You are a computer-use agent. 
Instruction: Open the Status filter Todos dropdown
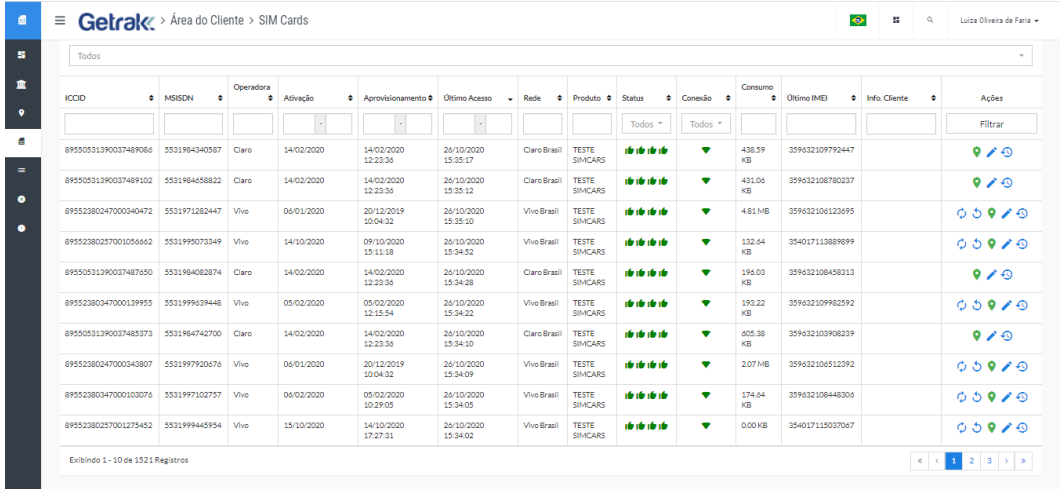click(x=646, y=124)
